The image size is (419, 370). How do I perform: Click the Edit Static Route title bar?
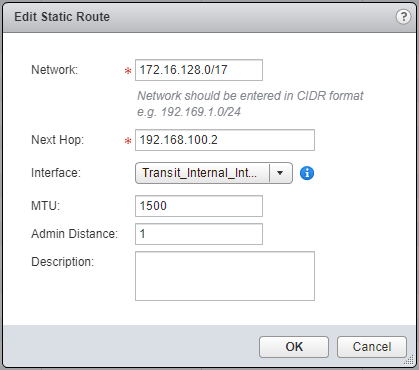point(209,17)
